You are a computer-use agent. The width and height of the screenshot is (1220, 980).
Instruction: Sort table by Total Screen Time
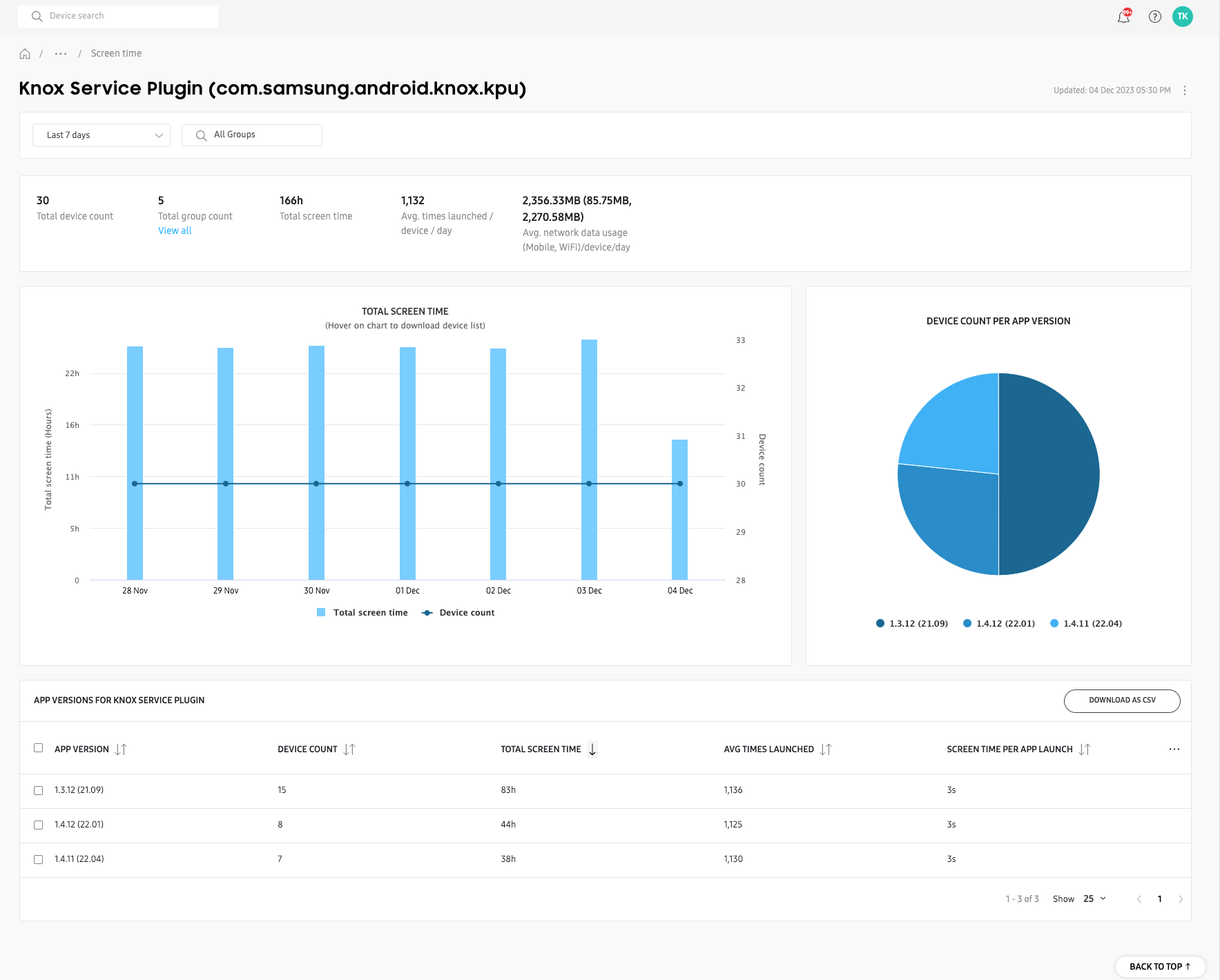coord(592,749)
